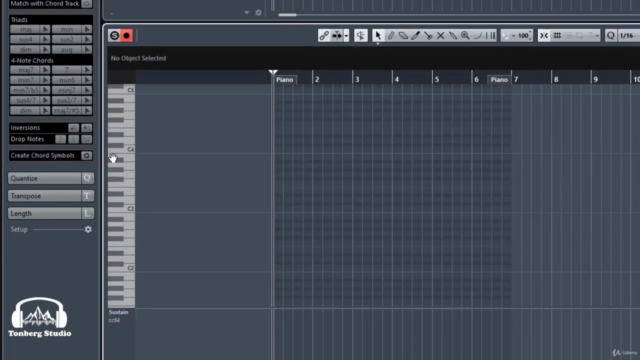Insert a maj7/#5 chord
The image size is (640, 360).
[67, 111]
